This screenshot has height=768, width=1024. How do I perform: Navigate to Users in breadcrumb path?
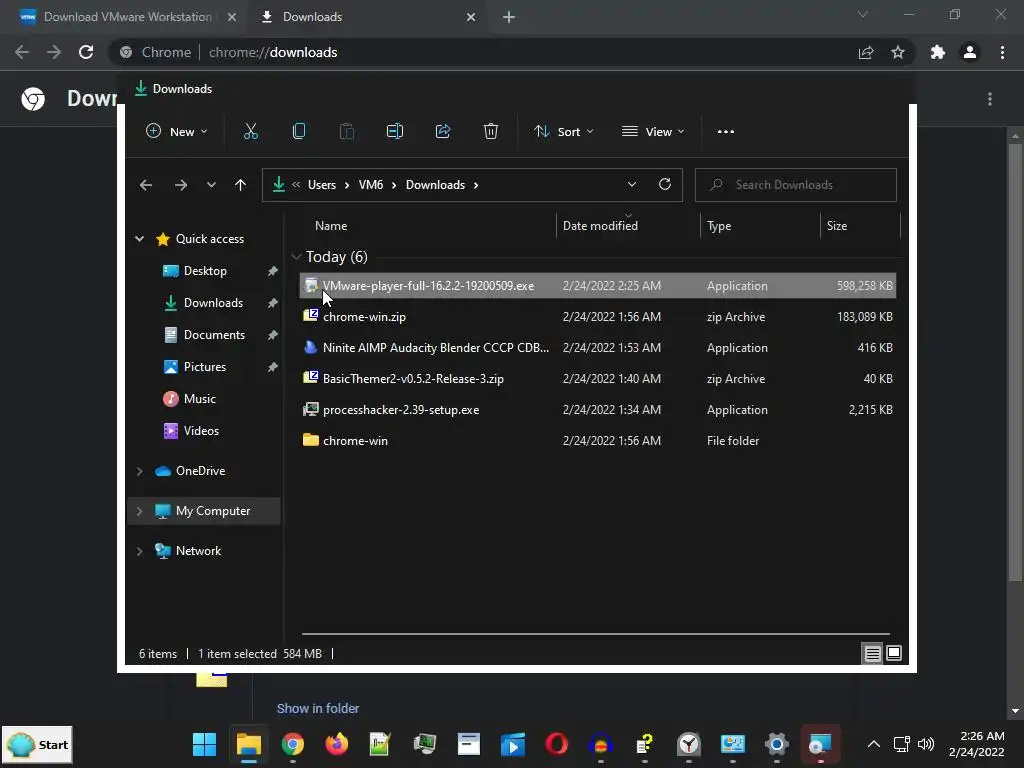322,185
